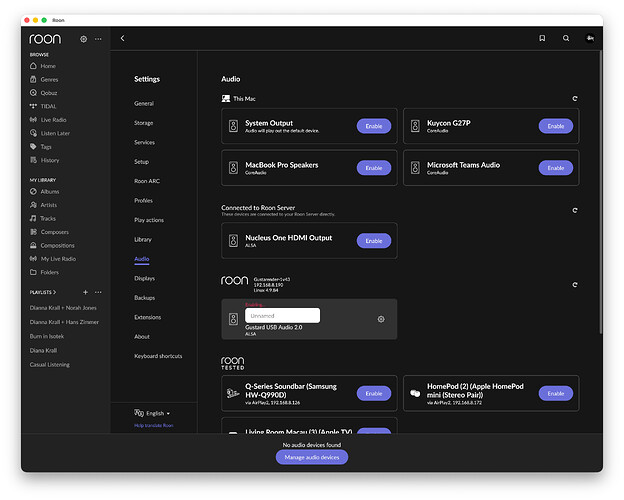
Task: Open Tags in sidebar
Action: [41, 147]
